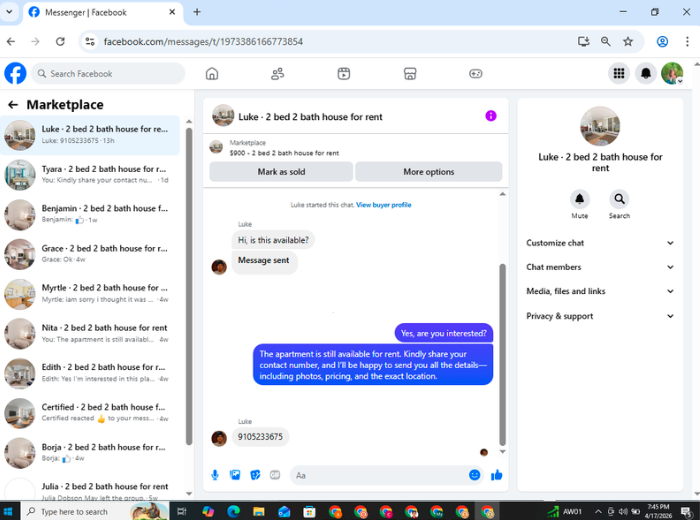The width and height of the screenshot is (700, 520).
Task: Open Edith's conversation in the list
Action: click(x=90, y=373)
